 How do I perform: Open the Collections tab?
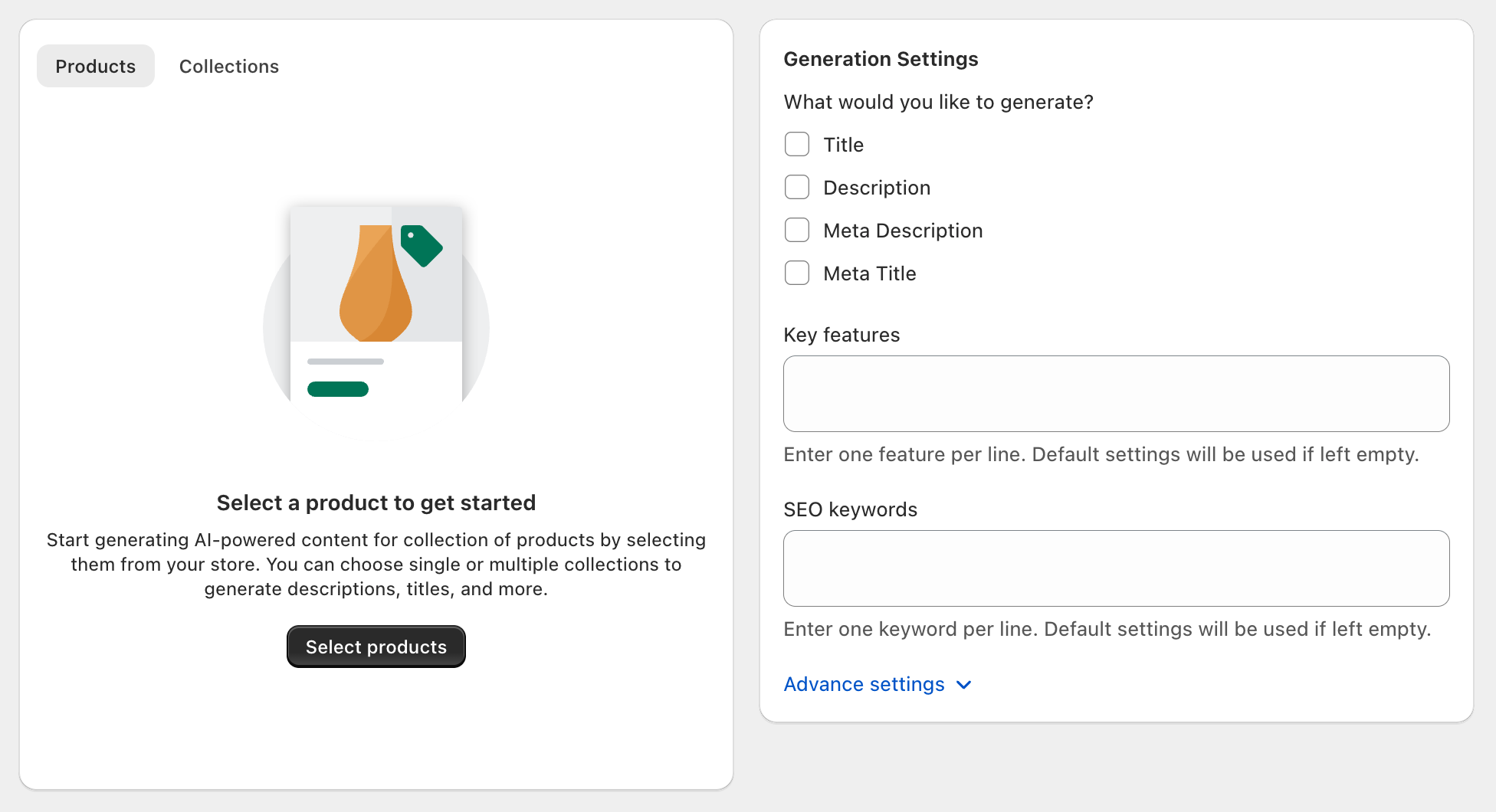pyautogui.click(x=228, y=66)
